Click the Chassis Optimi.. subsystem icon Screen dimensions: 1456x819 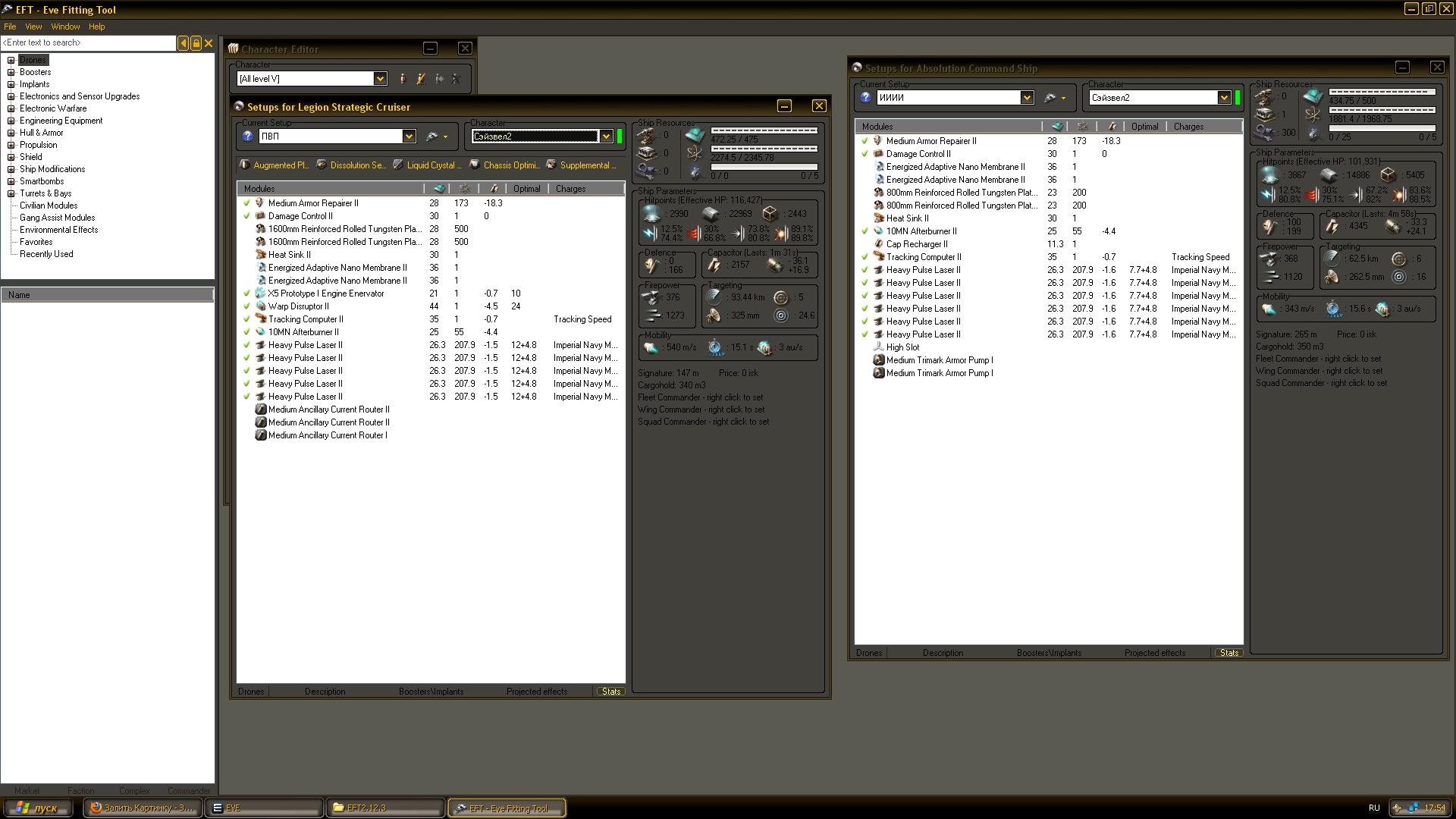[x=475, y=165]
